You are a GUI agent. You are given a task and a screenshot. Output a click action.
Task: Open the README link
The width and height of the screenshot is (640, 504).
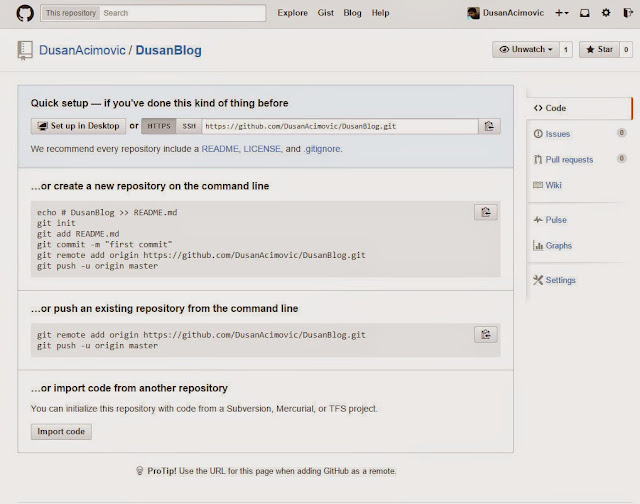coord(220,149)
